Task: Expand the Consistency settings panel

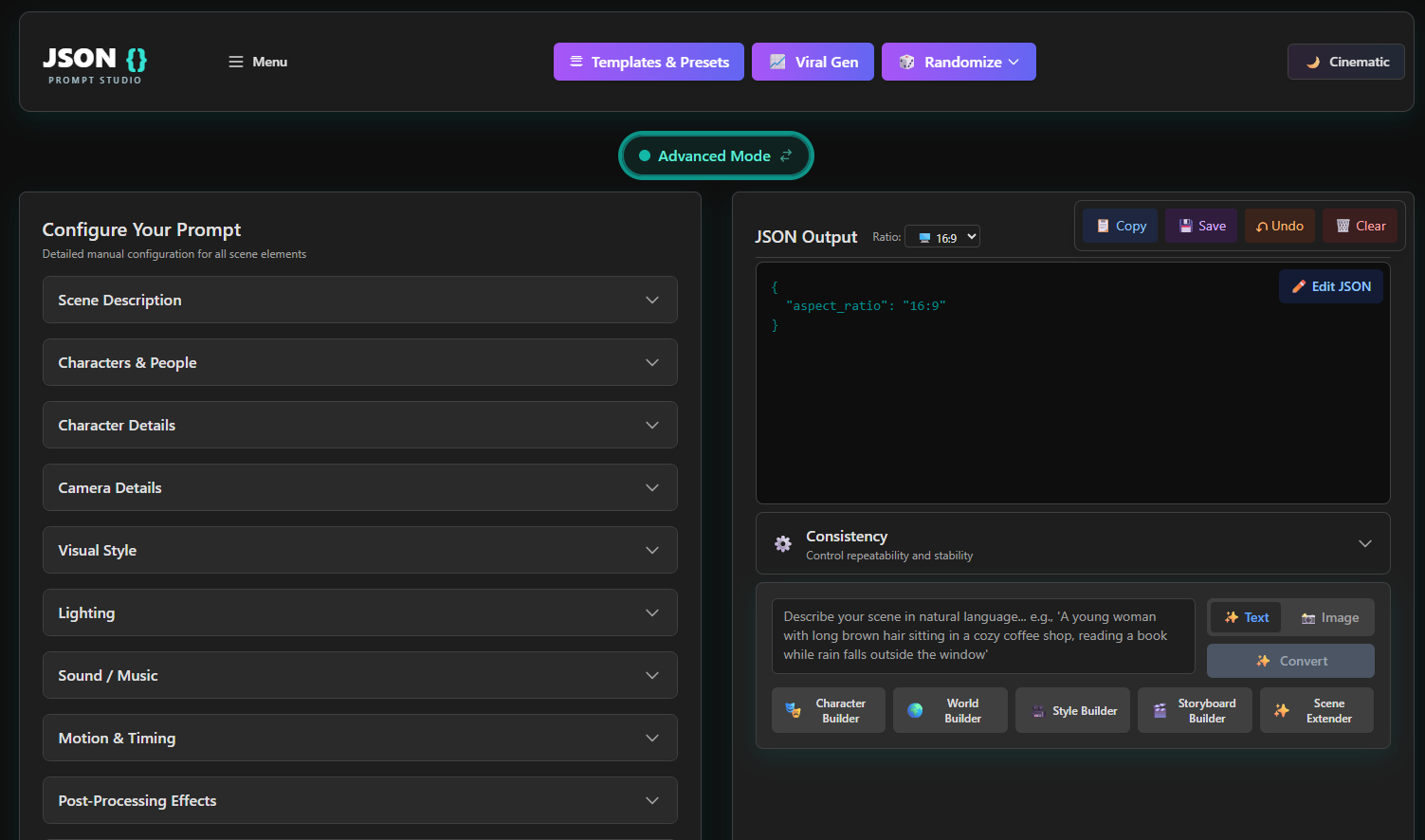Action: pos(1072,543)
